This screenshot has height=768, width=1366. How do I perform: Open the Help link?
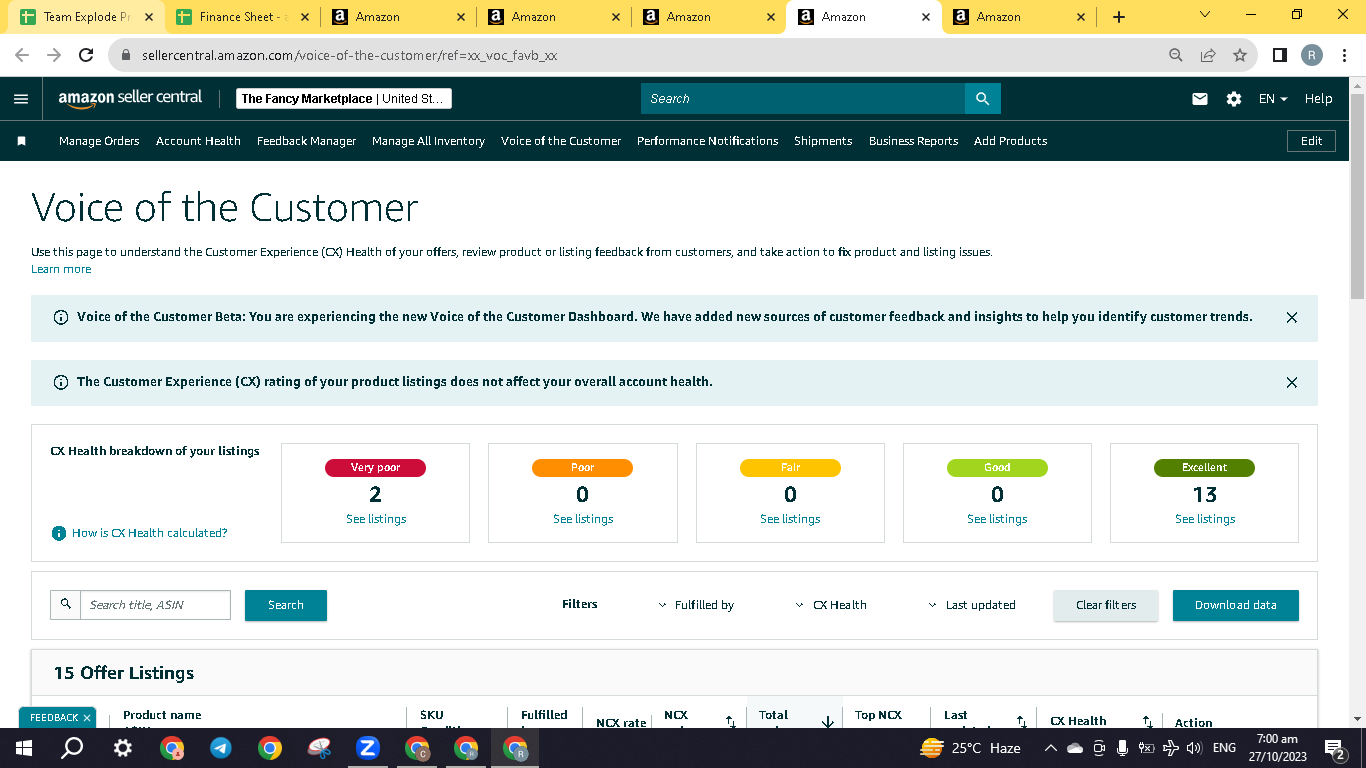click(x=1318, y=99)
